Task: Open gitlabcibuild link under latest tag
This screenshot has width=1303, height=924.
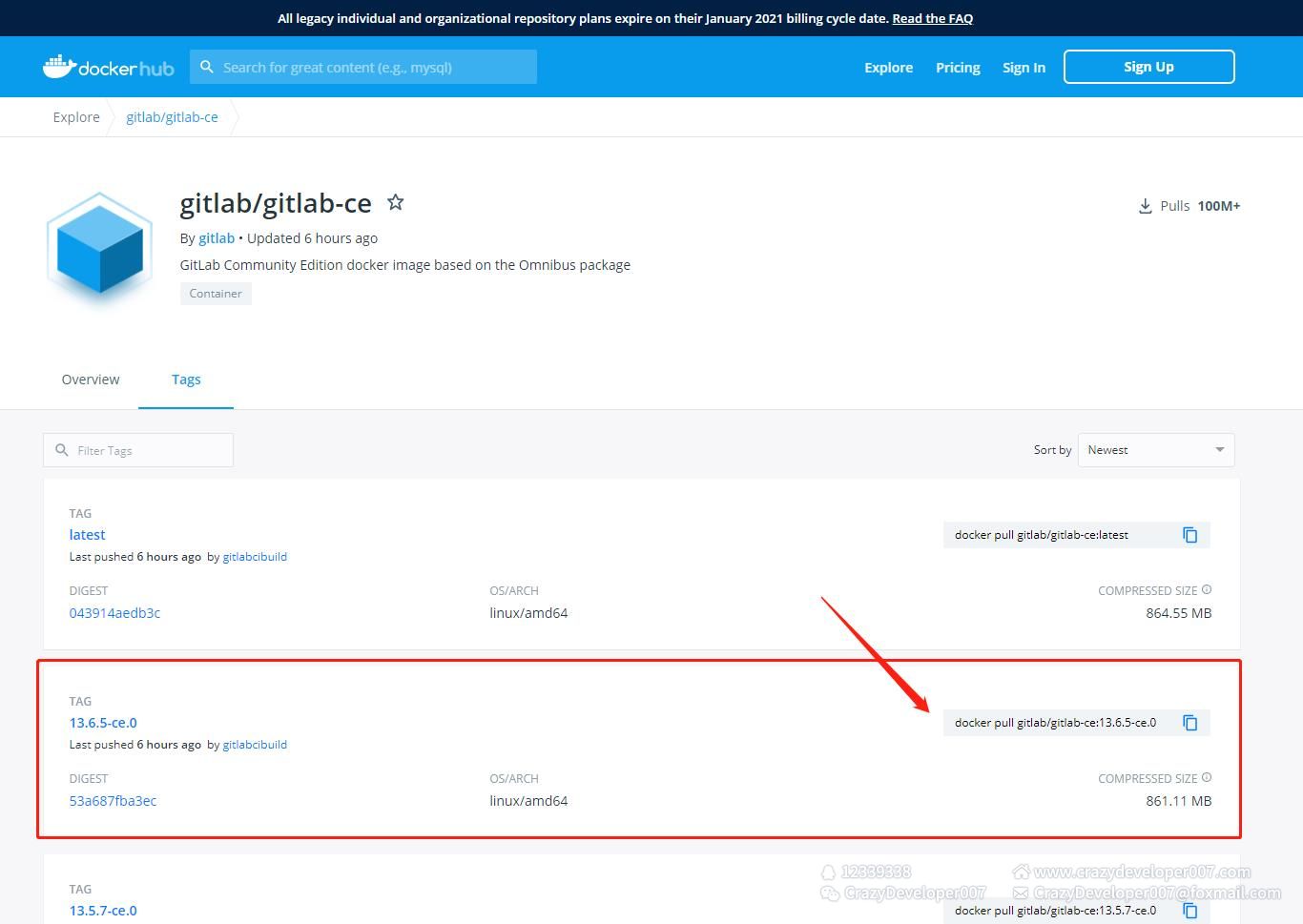Action: (x=255, y=557)
